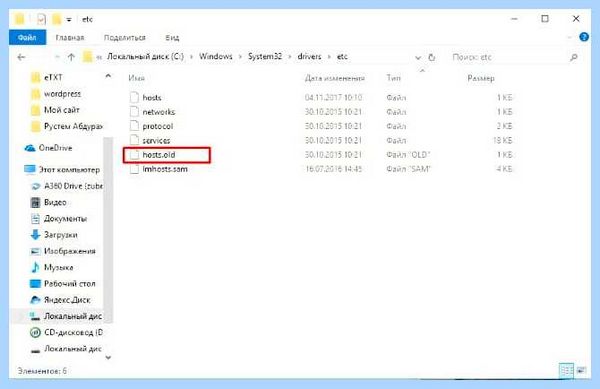Select the services file icon
Screen dimensions: 600x389
(x=134, y=140)
